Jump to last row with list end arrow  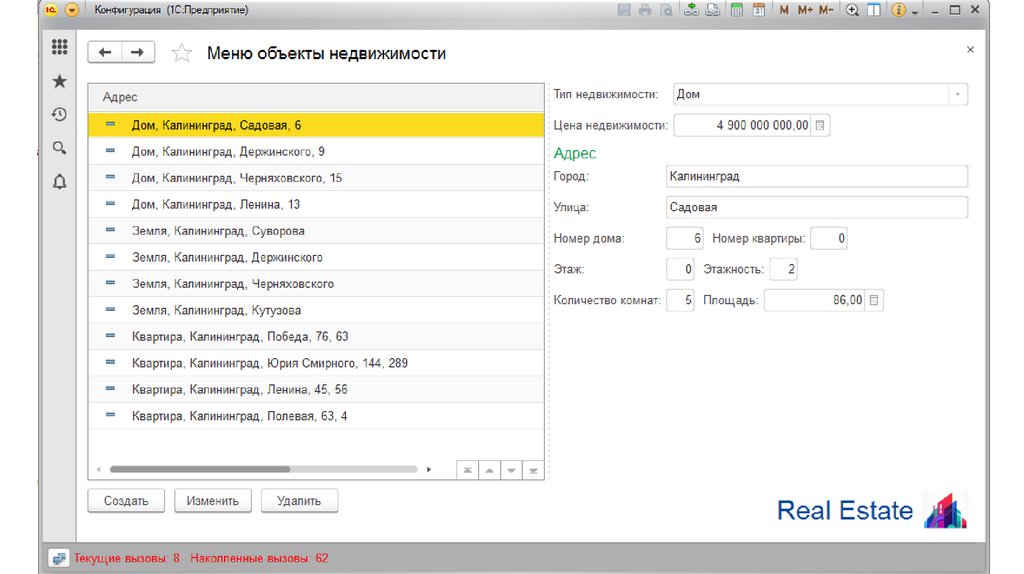pos(534,469)
